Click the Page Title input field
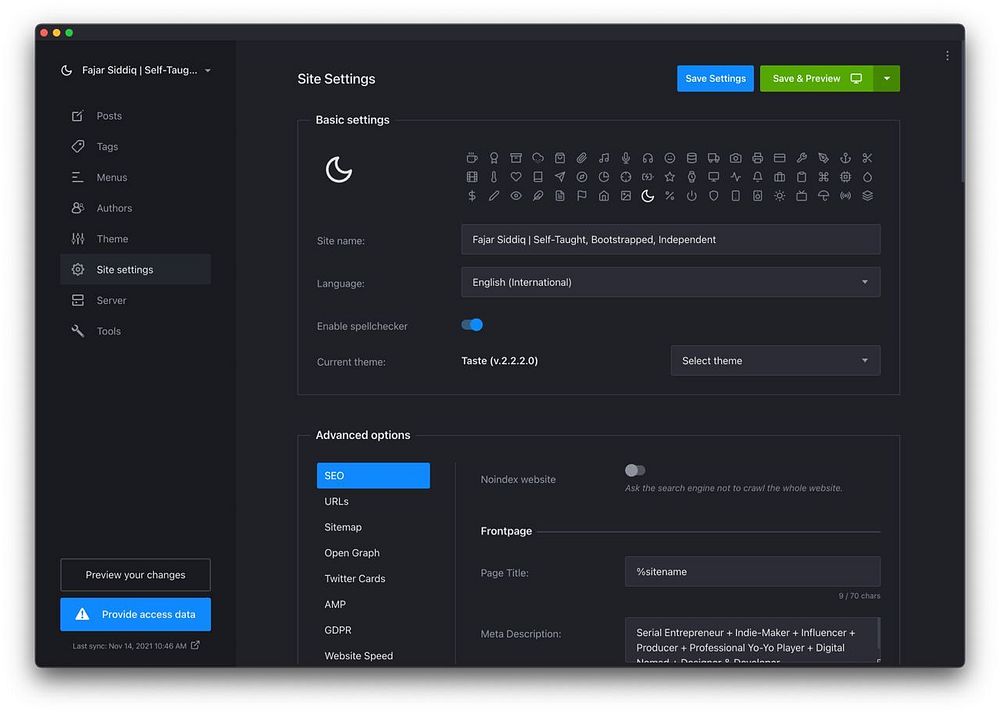The image size is (1000, 714). [753, 572]
